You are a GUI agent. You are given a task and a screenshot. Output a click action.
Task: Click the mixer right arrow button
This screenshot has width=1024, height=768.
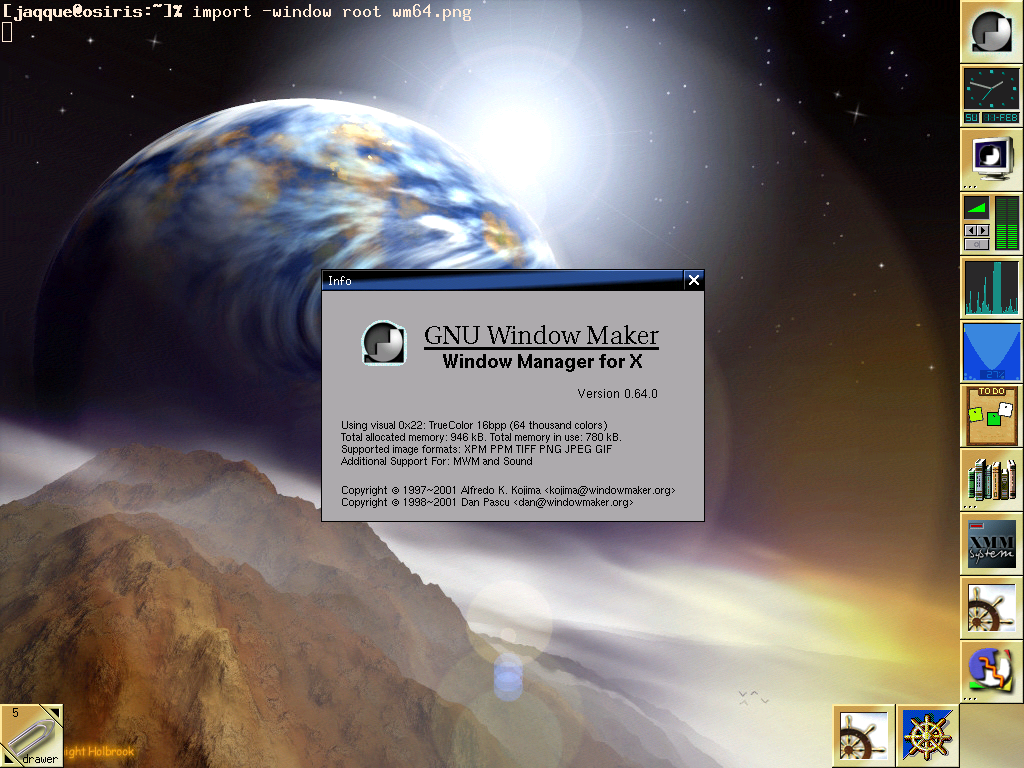983,230
